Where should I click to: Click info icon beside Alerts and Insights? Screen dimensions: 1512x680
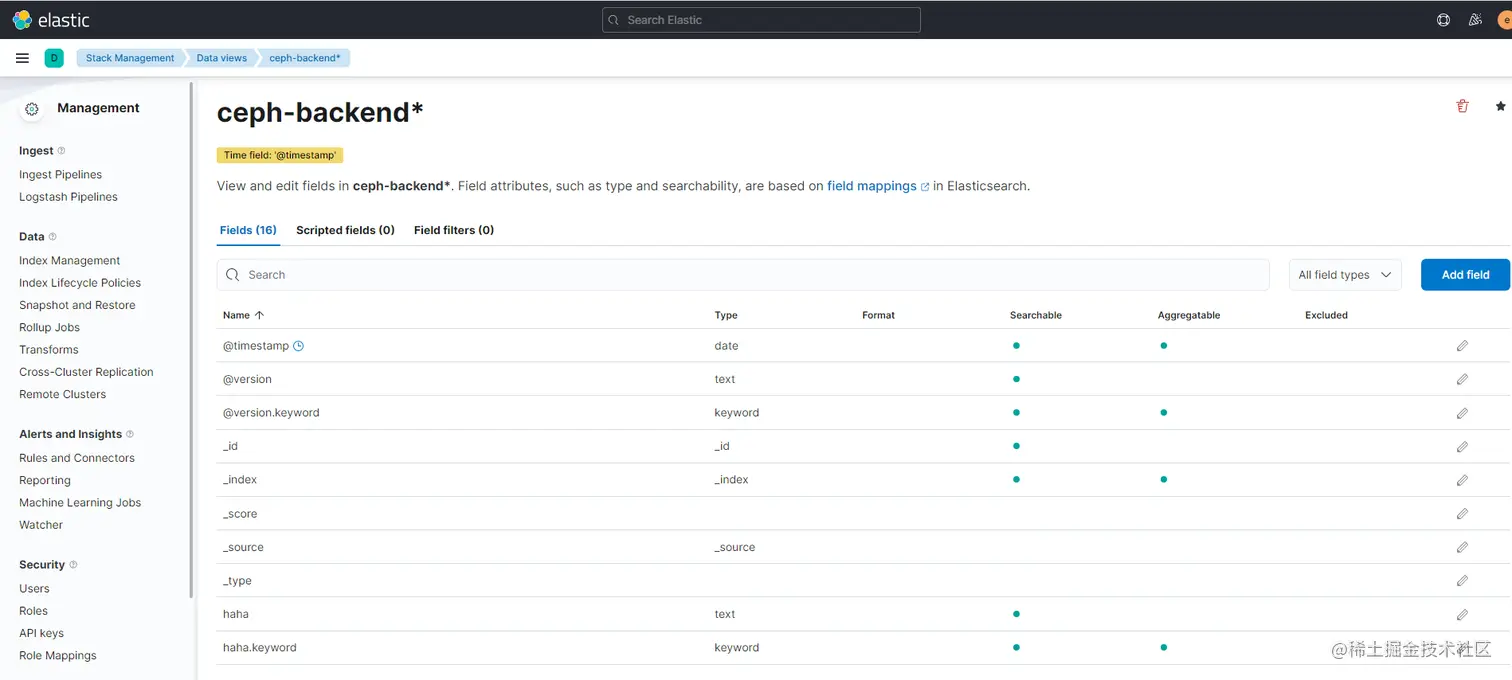point(130,434)
